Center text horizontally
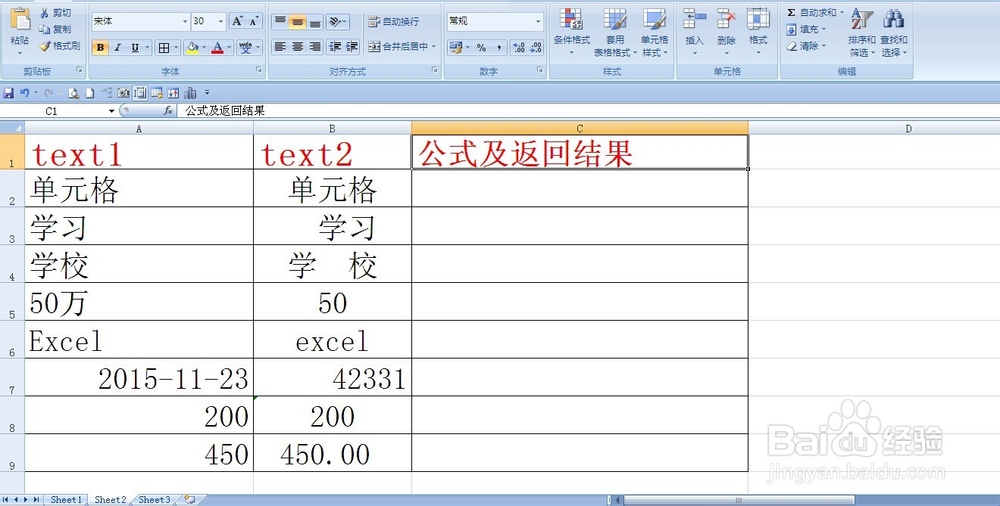 pos(297,47)
